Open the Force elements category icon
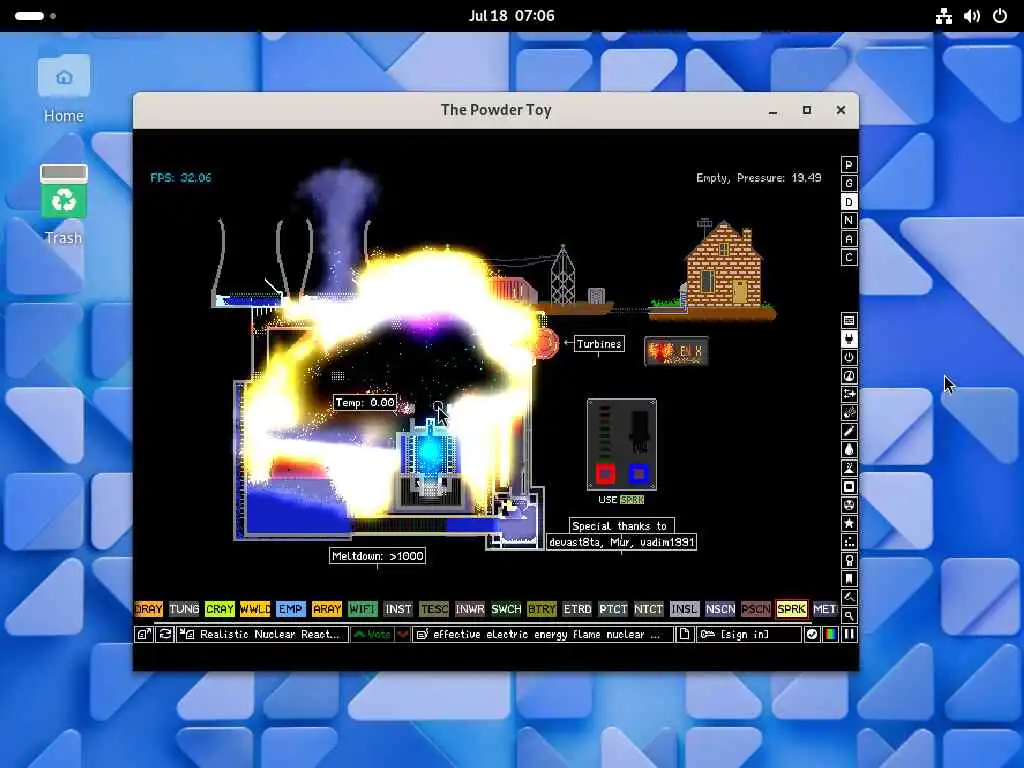The image size is (1024, 768). [849, 394]
